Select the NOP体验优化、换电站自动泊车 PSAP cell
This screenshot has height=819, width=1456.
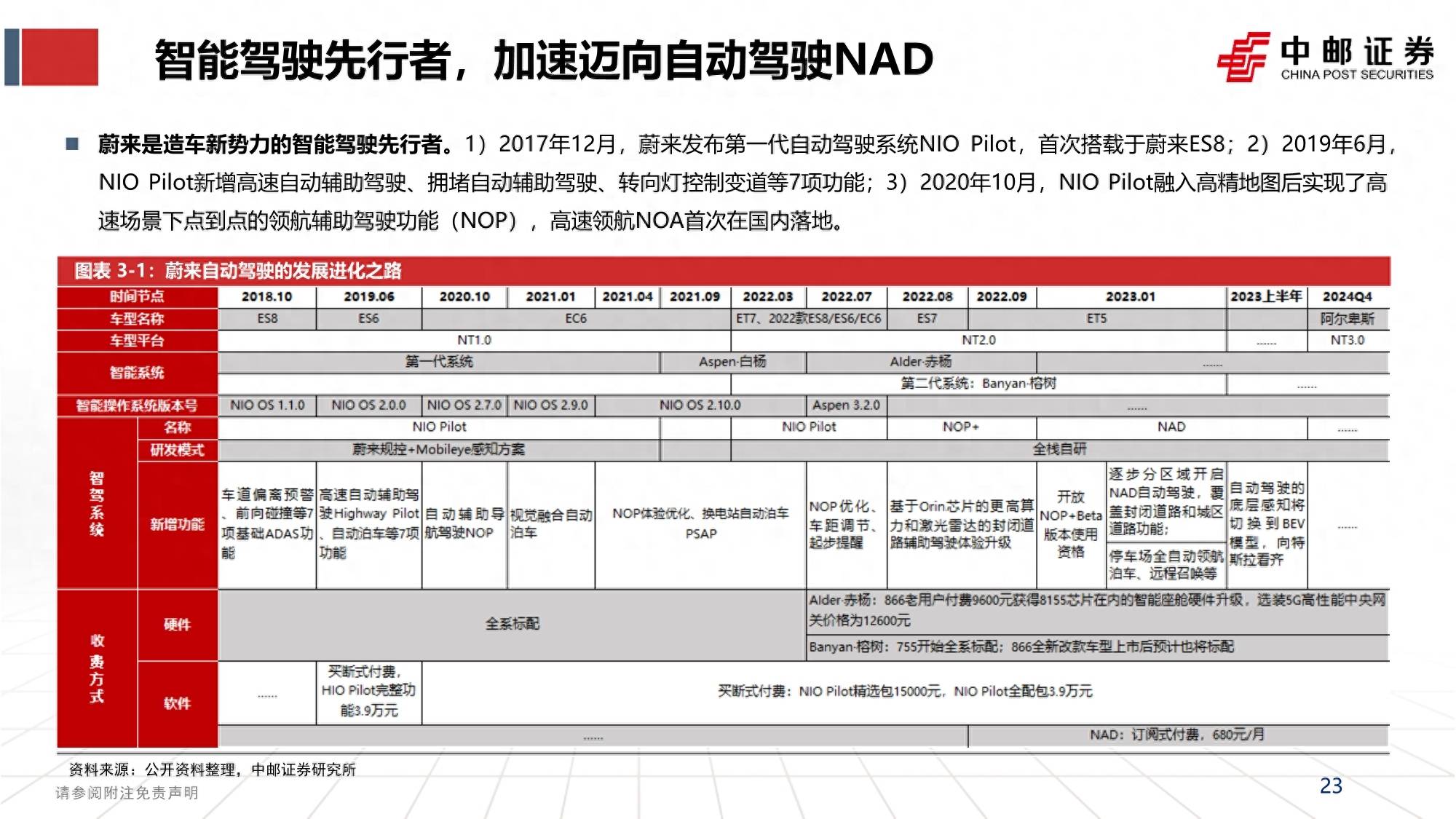[700, 524]
